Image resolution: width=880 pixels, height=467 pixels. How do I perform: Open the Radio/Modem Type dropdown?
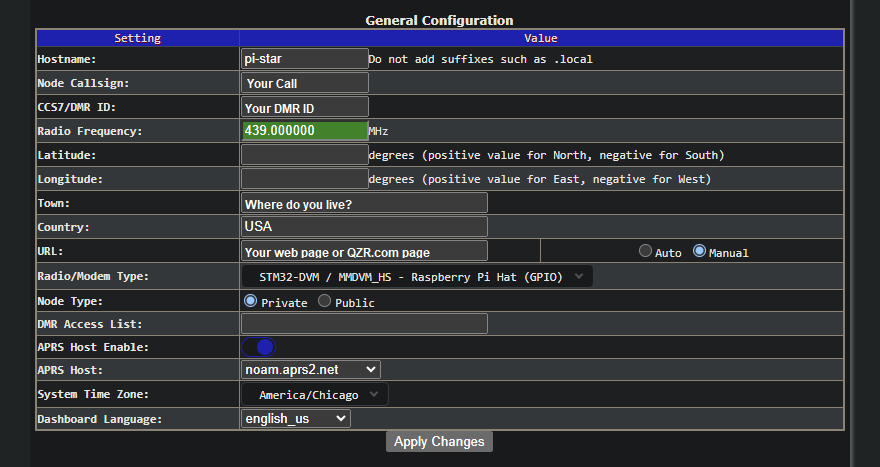[417, 276]
